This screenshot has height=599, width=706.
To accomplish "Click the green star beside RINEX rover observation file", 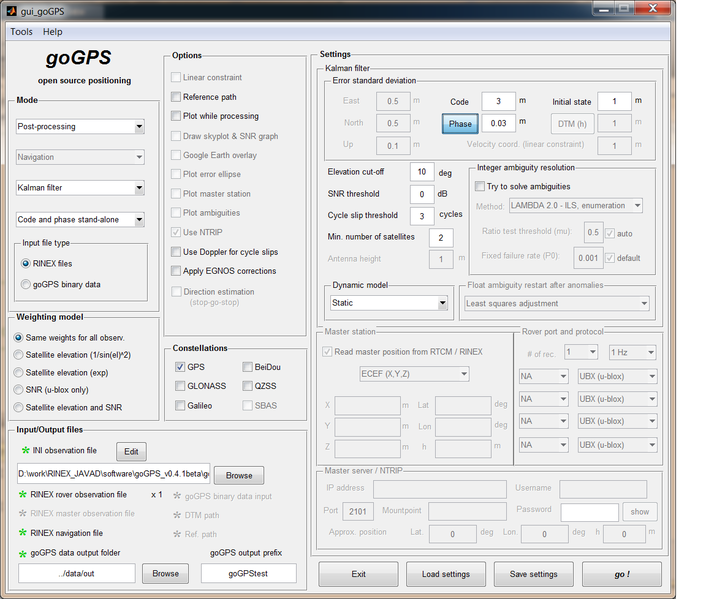I will click(21, 494).
